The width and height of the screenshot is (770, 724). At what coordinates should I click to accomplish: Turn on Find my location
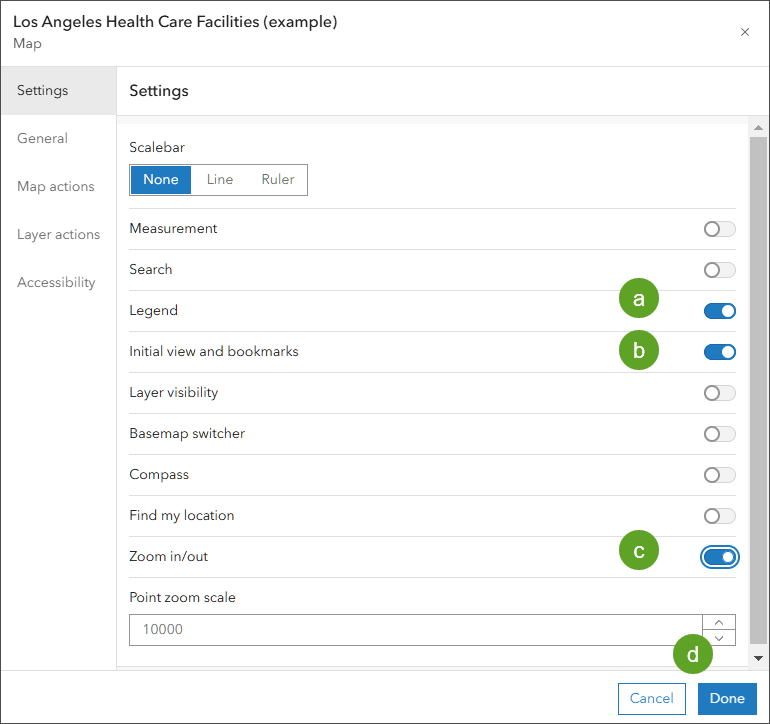pos(719,516)
